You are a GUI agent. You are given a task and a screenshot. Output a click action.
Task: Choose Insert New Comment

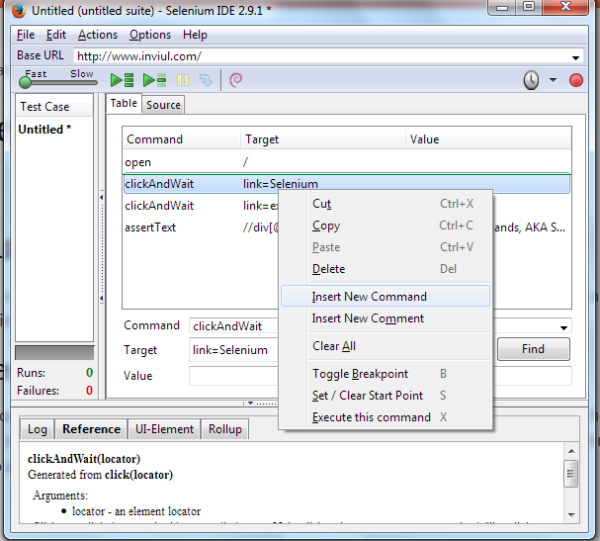(385, 318)
